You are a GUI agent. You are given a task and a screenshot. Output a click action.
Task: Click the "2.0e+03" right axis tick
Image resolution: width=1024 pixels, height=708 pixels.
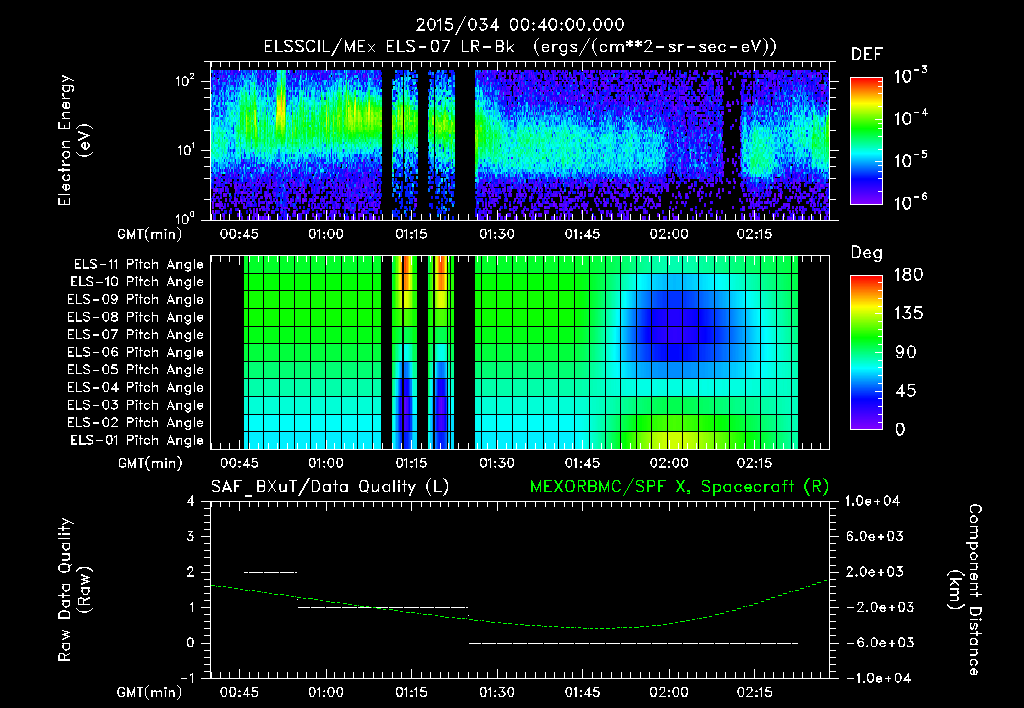pos(874,572)
